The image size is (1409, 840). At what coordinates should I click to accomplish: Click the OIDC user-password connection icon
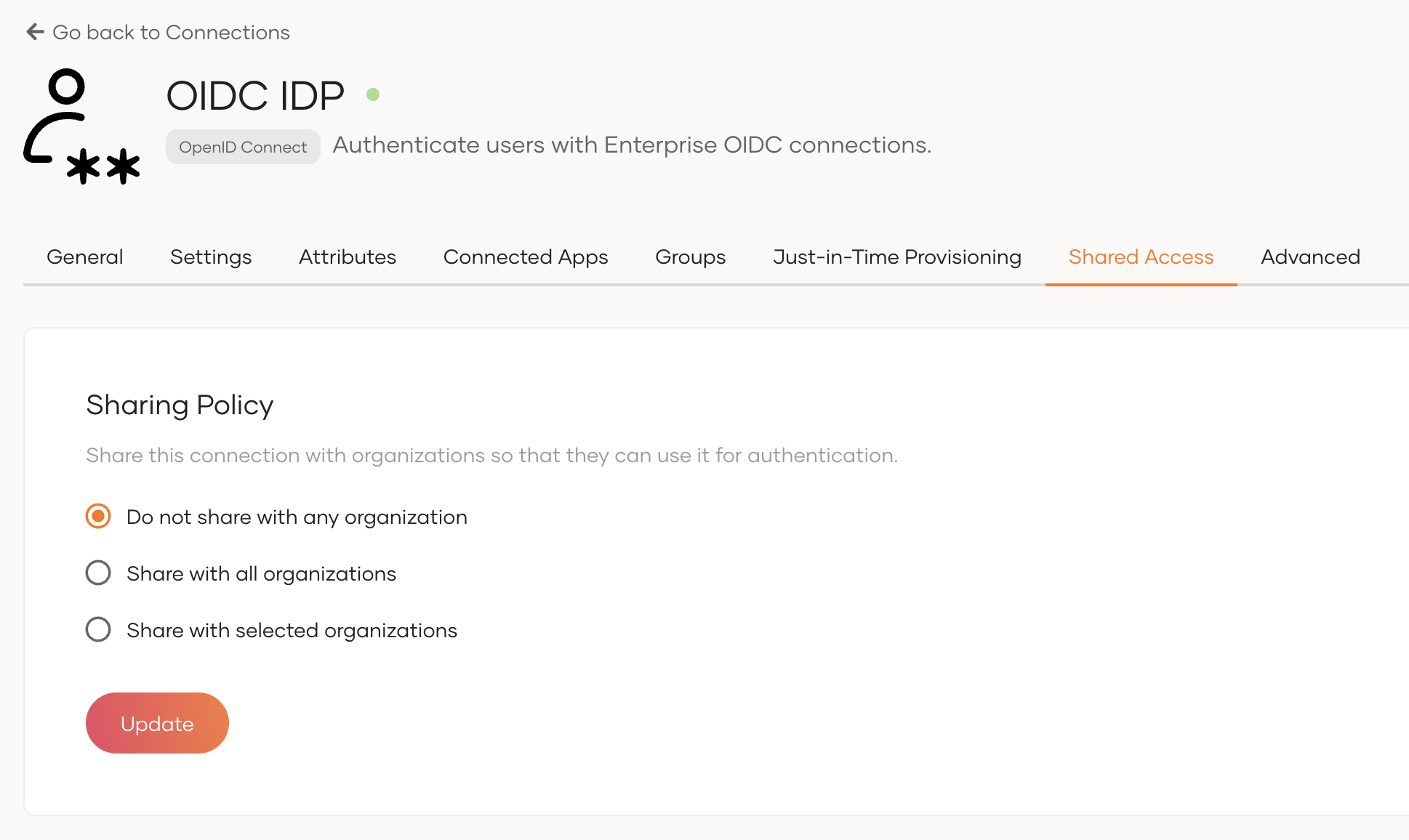click(82, 126)
